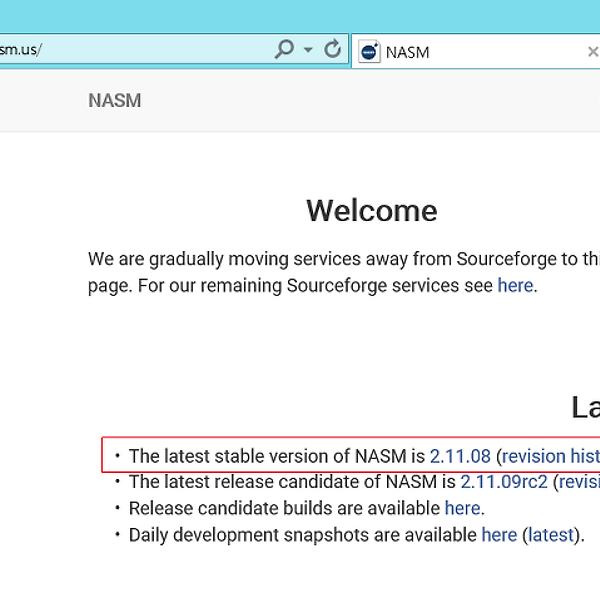
Task: Click the Welcome heading
Action: point(371,211)
